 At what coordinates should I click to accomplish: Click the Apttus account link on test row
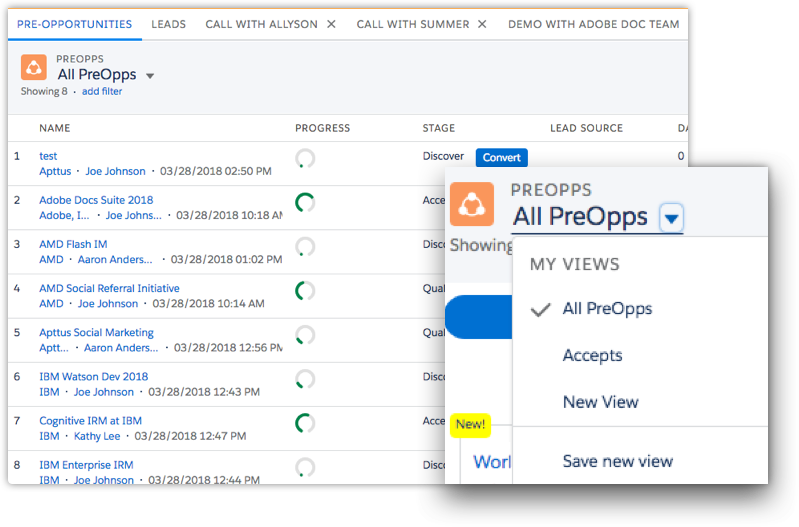click(55, 171)
